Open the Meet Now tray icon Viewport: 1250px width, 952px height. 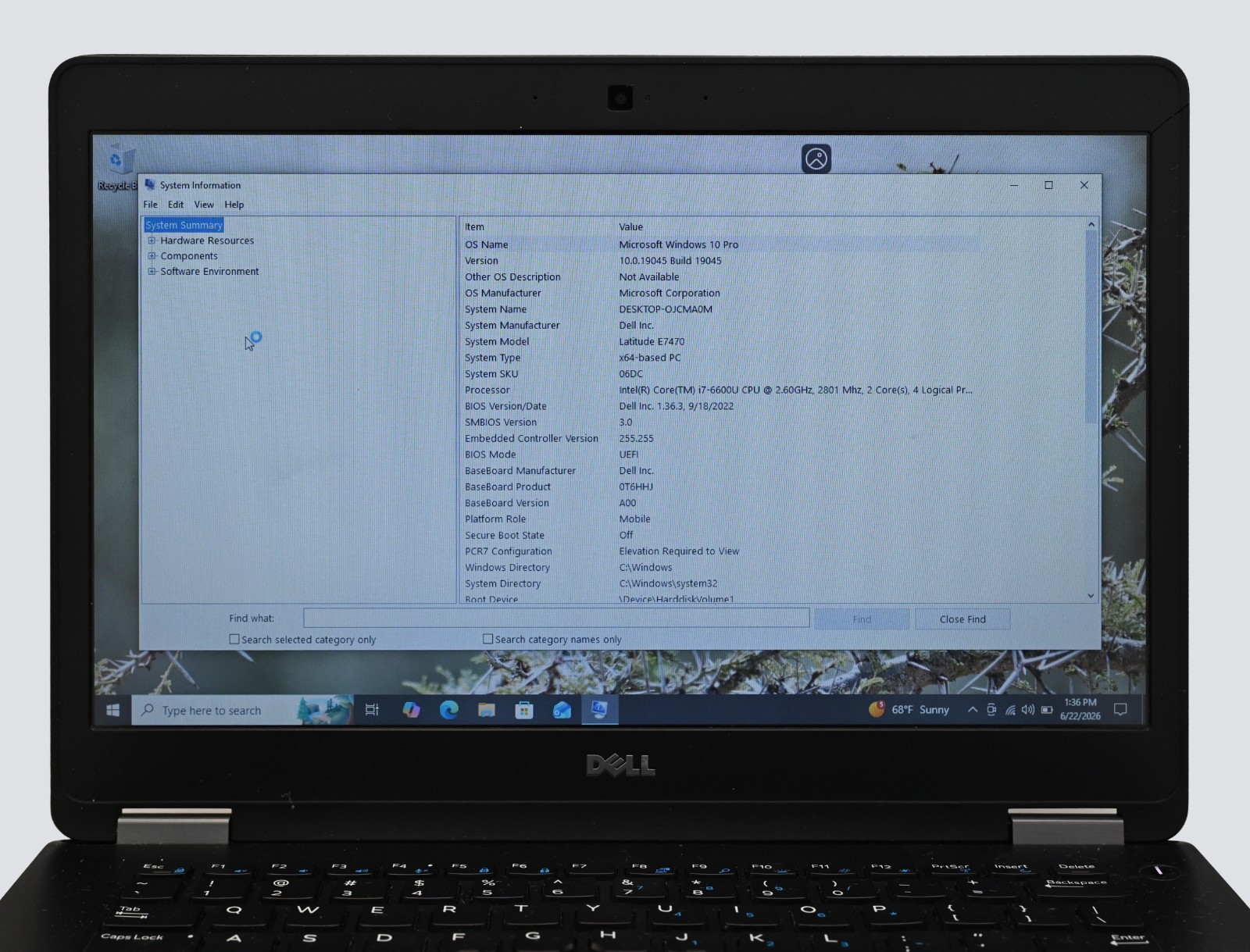pyautogui.click(x=991, y=710)
